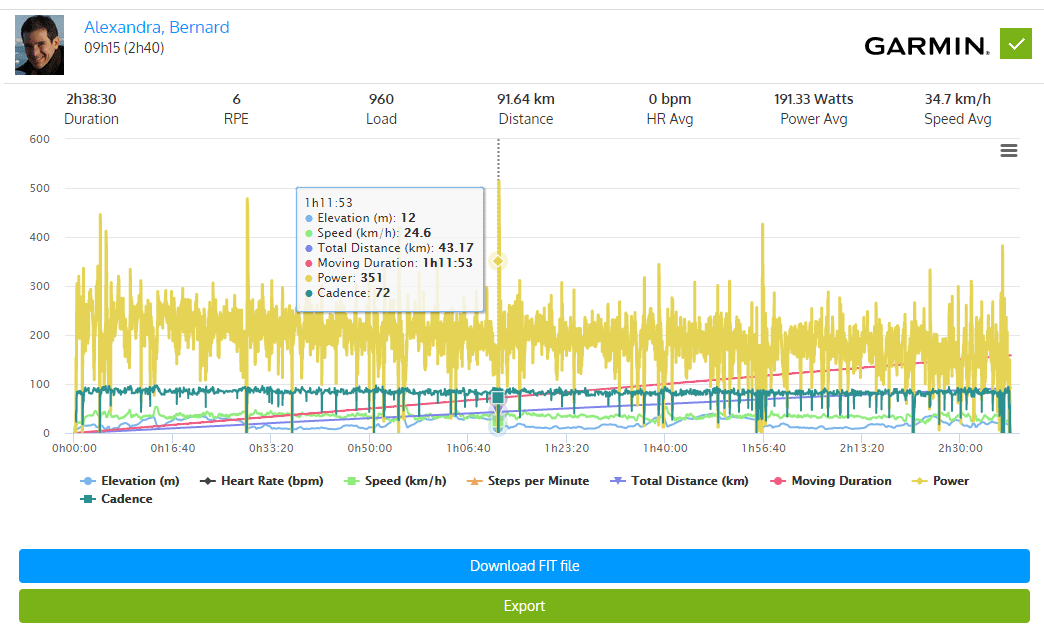
Task: Click the Download FIT file button
Action: coord(524,566)
